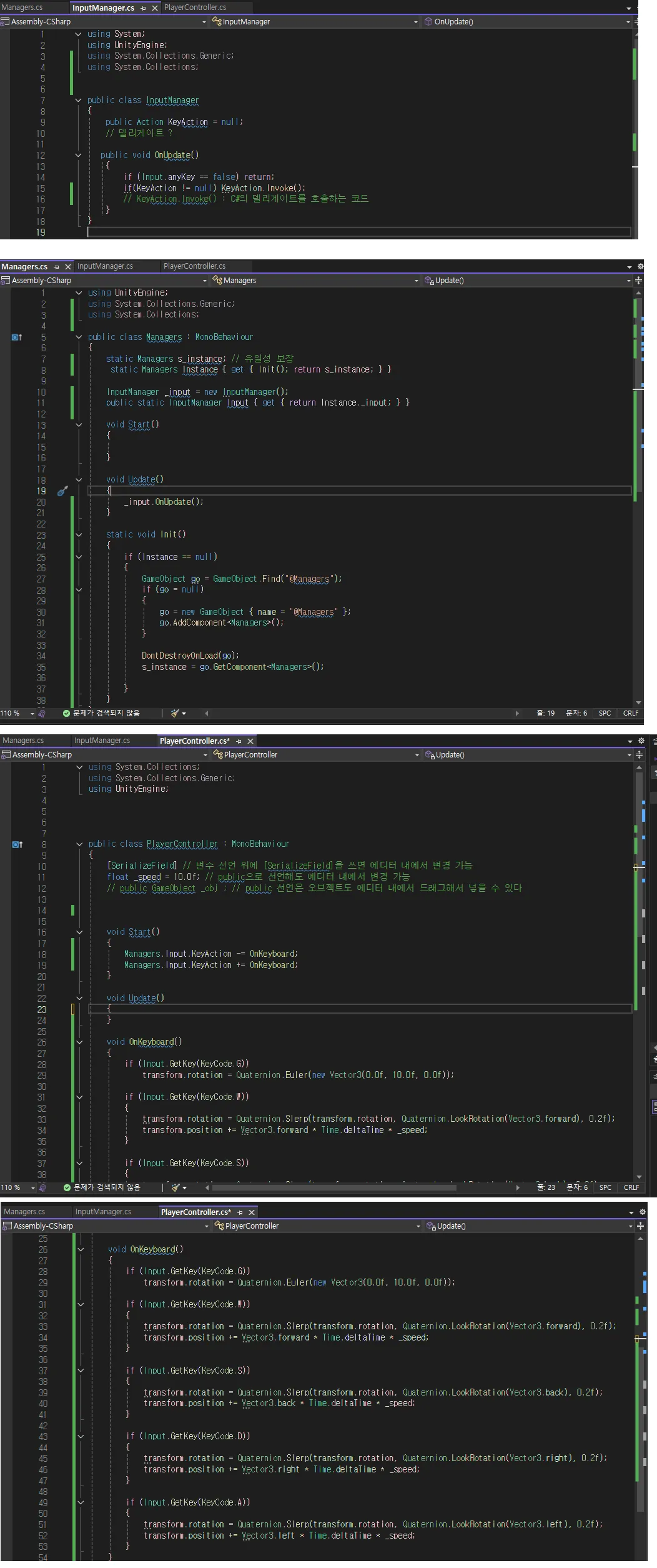Pin the InputManager.cs tab in the InputManager pane

pyautogui.click(x=143, y=8)
